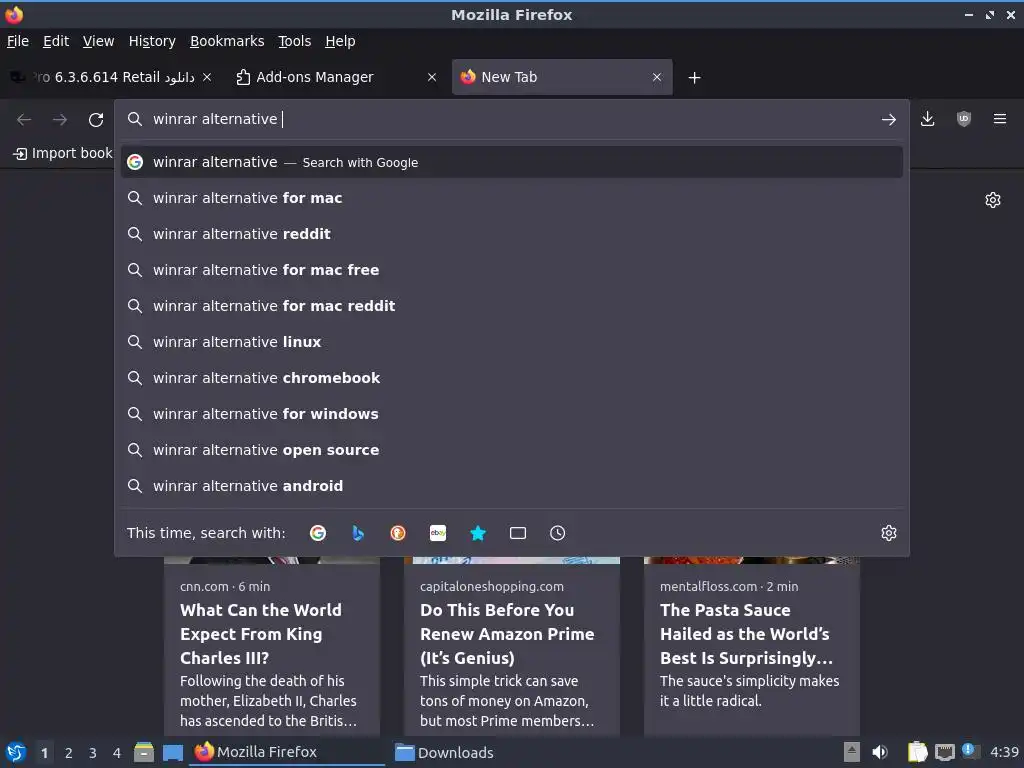Image resolution: width=1024 pixels, height=768 pixels.
Task: Pick suggestion winrar alternative open source
Action: [511, 450]
